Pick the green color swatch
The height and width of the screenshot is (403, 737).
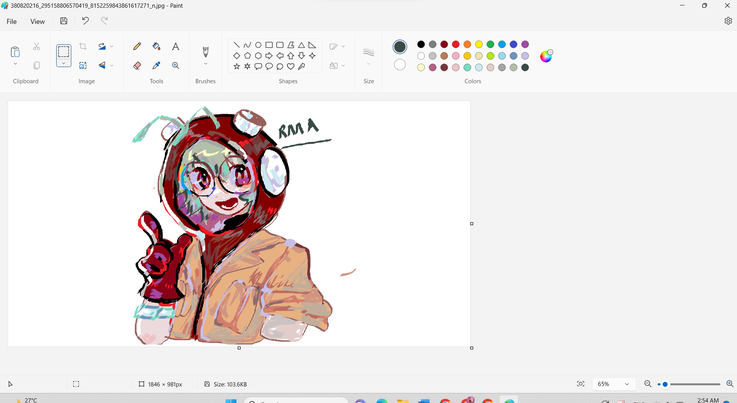coord(490,44)
